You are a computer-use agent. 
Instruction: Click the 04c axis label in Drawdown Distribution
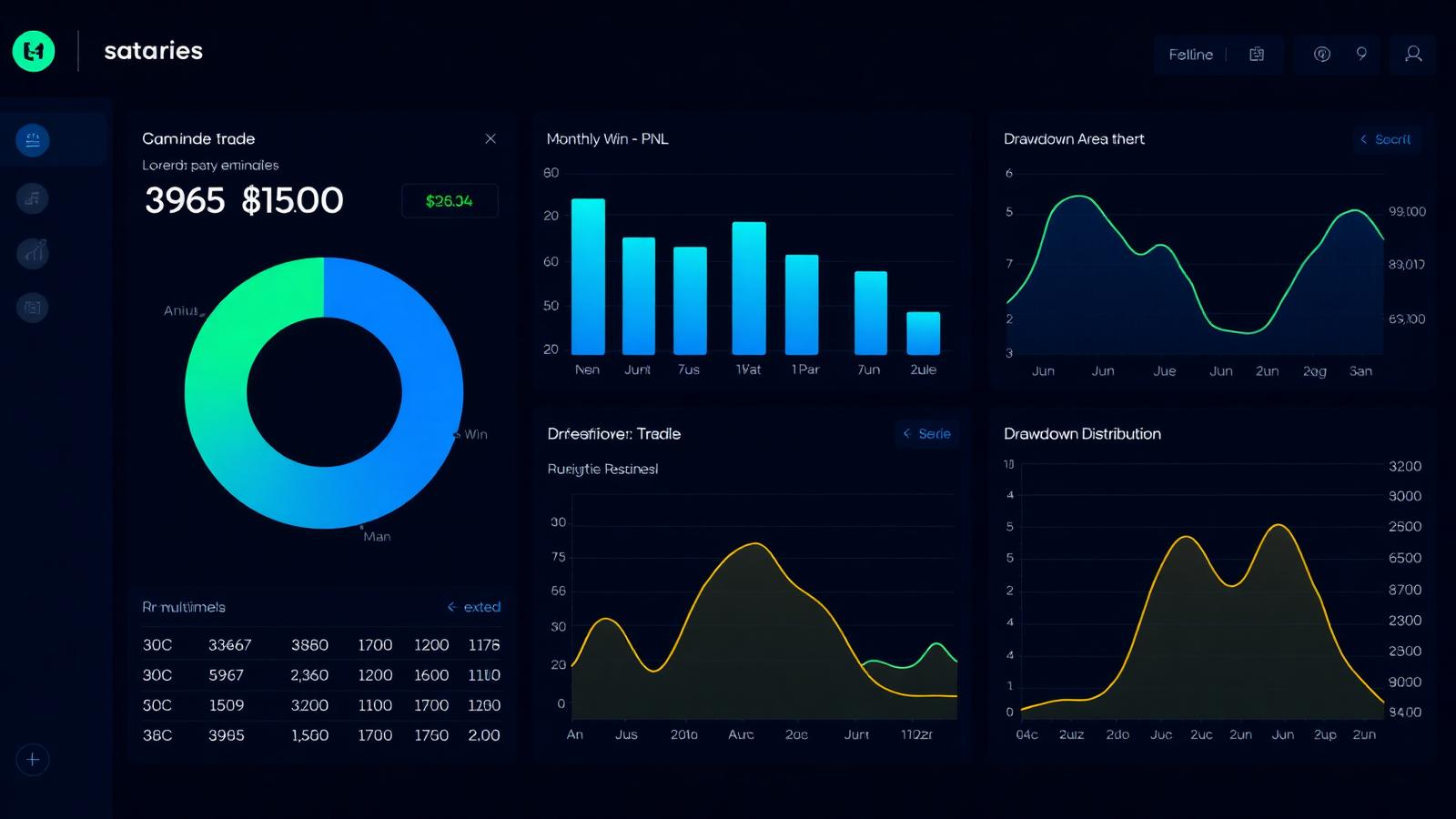click(1026, 734)
